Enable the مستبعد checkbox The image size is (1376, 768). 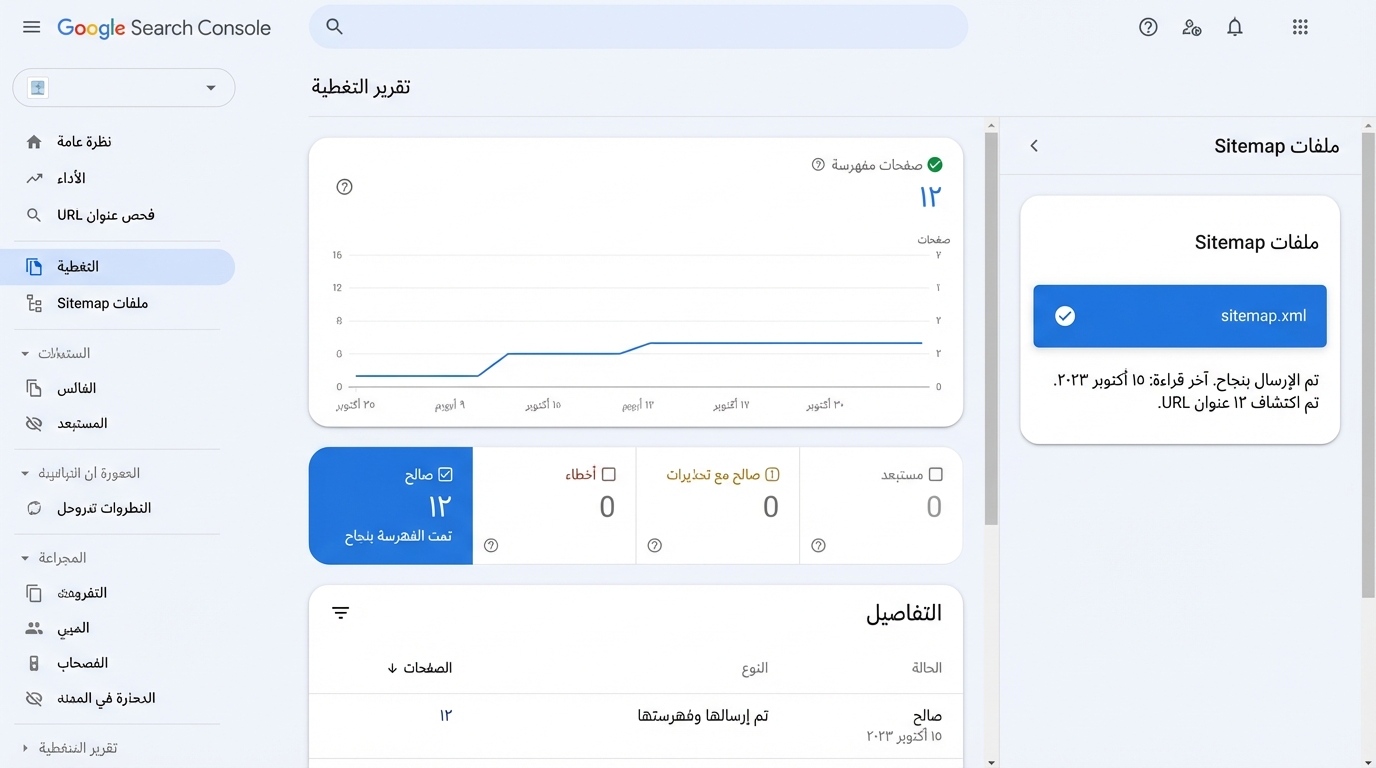[x=936, y=475]
